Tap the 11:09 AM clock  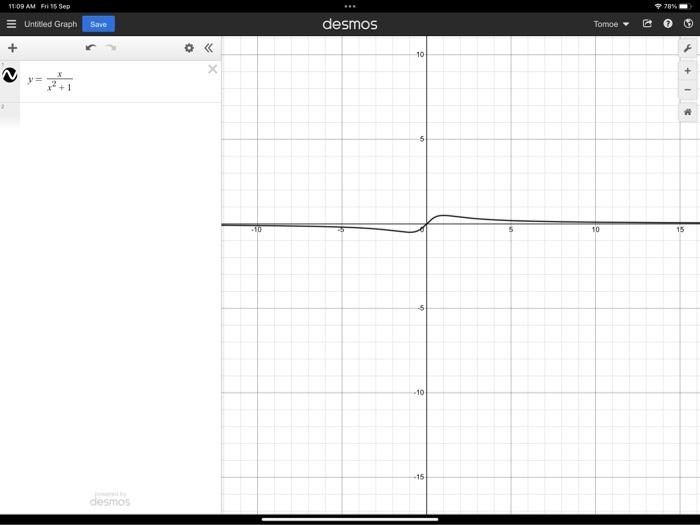click(22, 6)
